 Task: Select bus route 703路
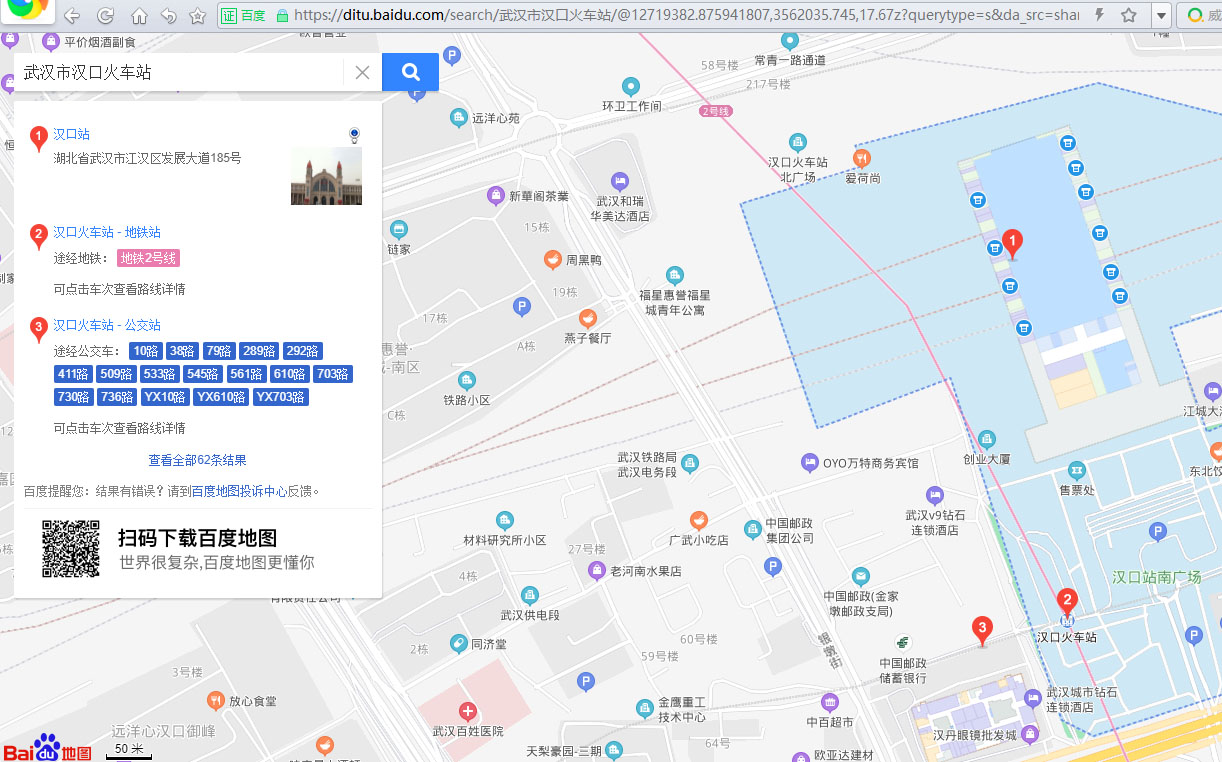pyautogui.click(x=332, y=374)
